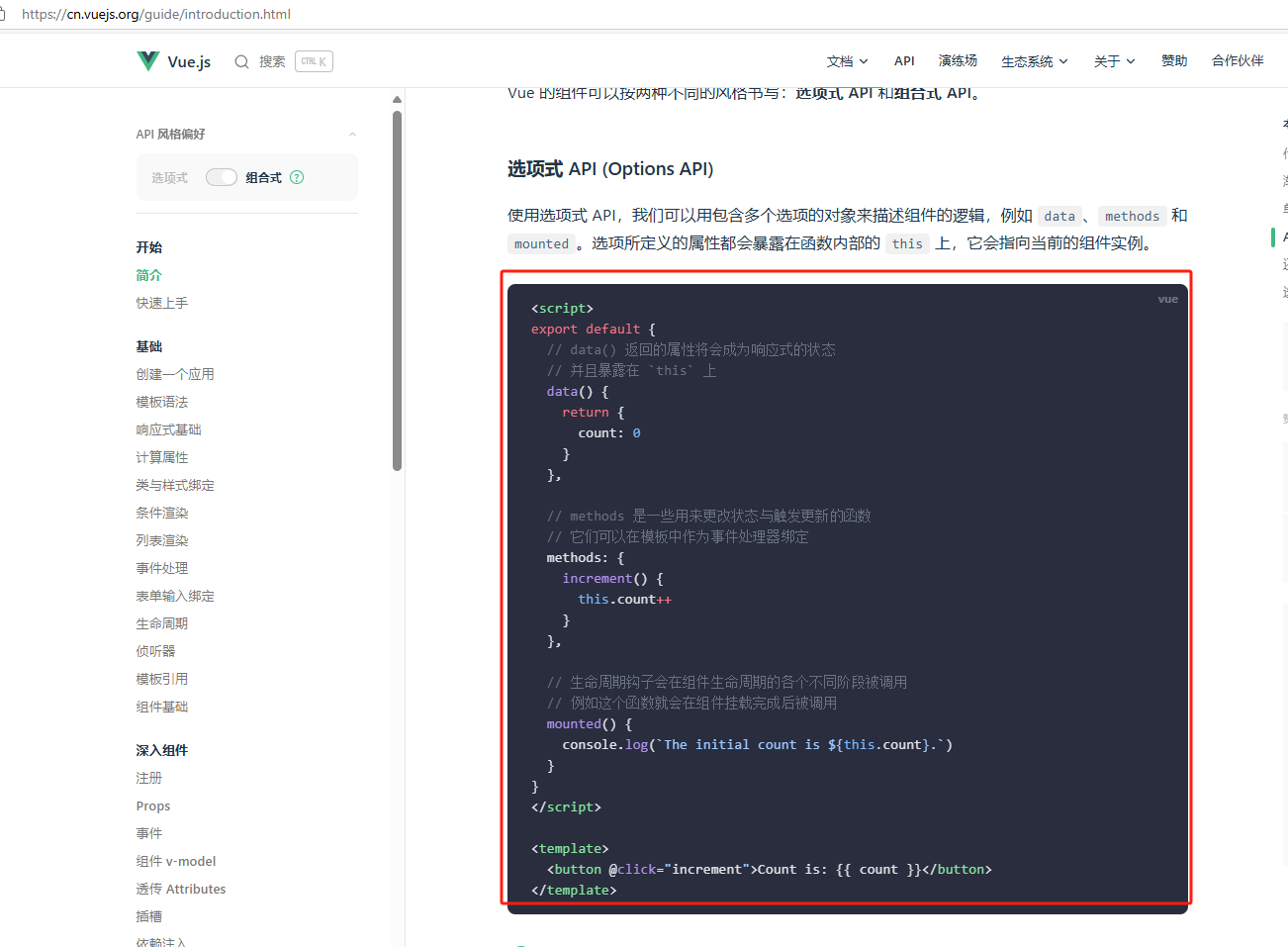Open the 事件处理 sidebar link
Image resolution: width=1288 pixels, height=947 pixels.
(162, 568)
